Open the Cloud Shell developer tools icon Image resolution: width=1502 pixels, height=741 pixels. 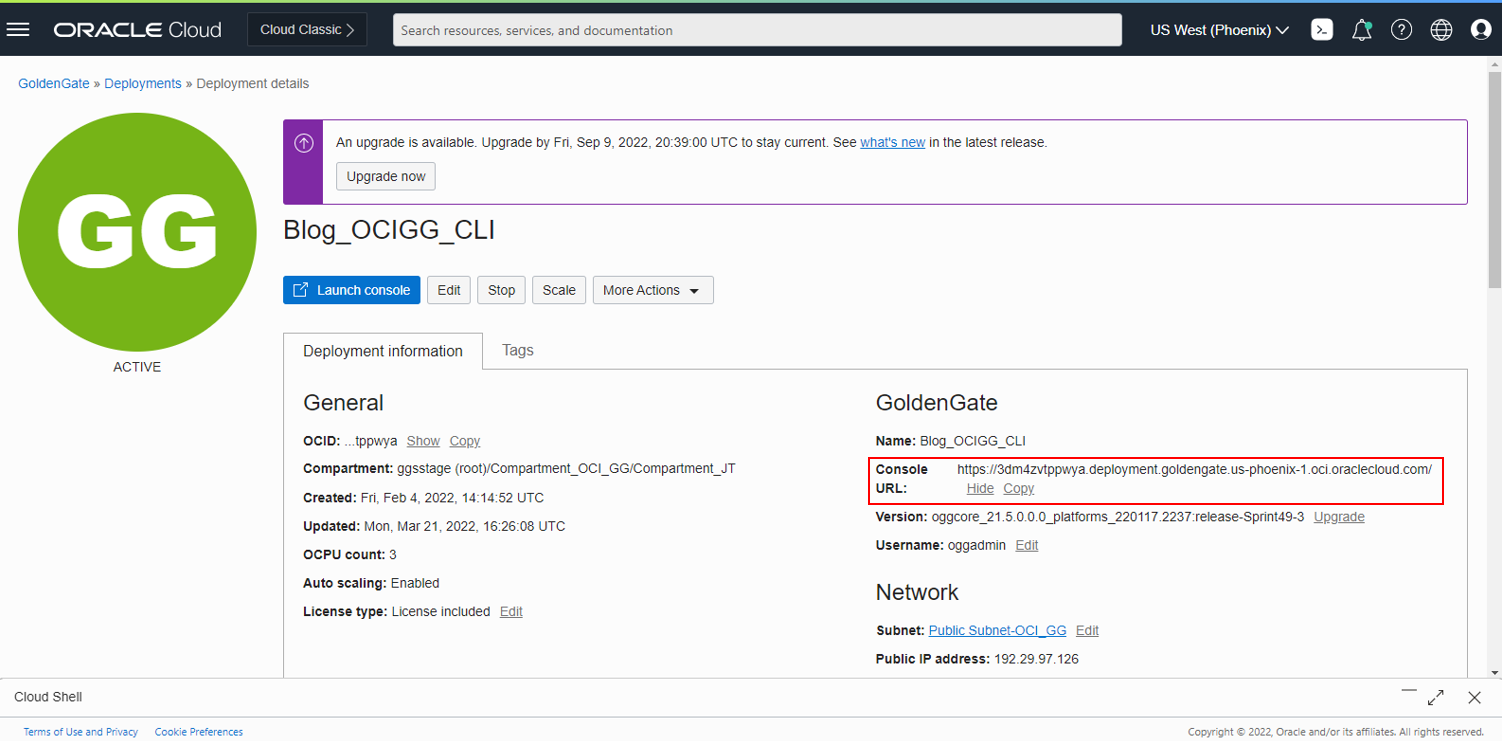tap(1322, 30)
